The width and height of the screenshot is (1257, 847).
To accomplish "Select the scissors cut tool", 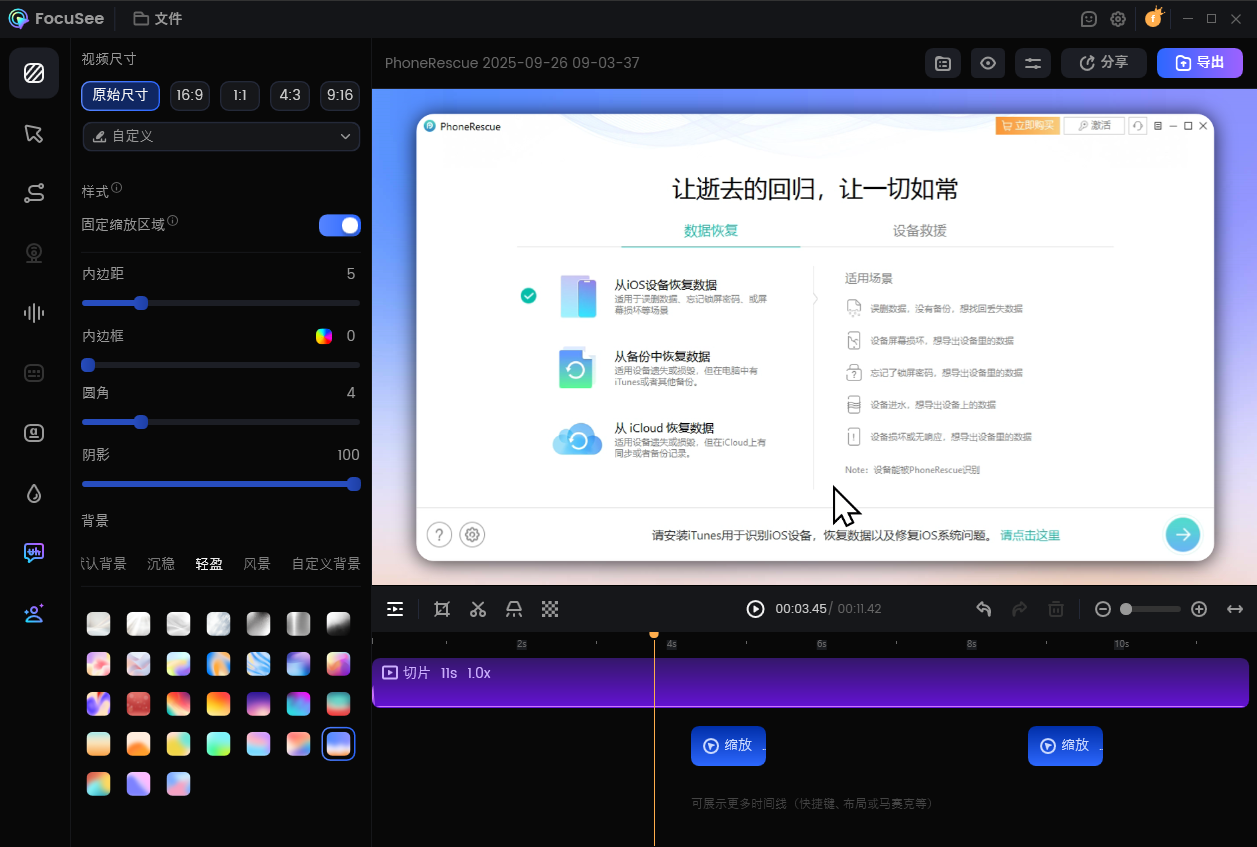I will (x=478, y=609).
